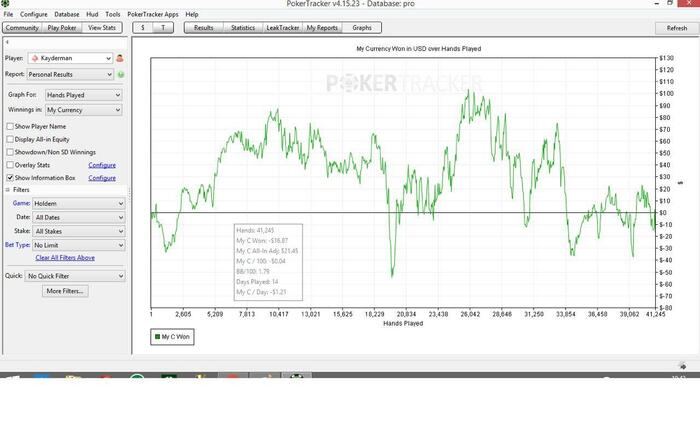Screen dimensions: 700x429
Task: Select the View Stats tab
Action: (x=102, y=28)
